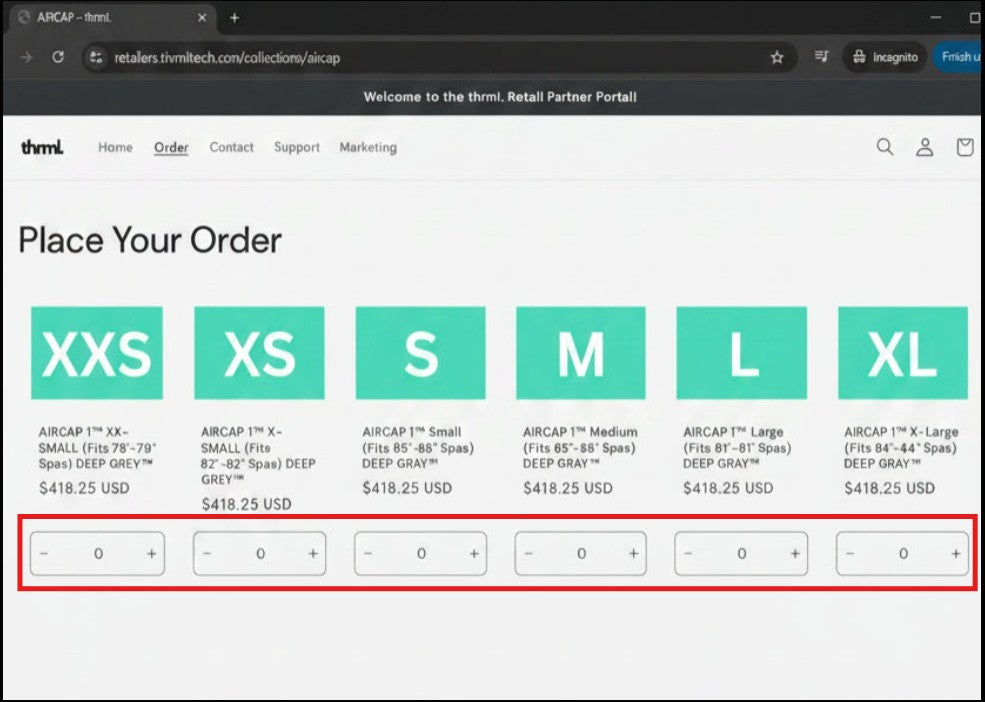The width and height of the screenshot is (985, 702).
Task: Open the site information icon in the address bar
Action: (x=95, y=57)
